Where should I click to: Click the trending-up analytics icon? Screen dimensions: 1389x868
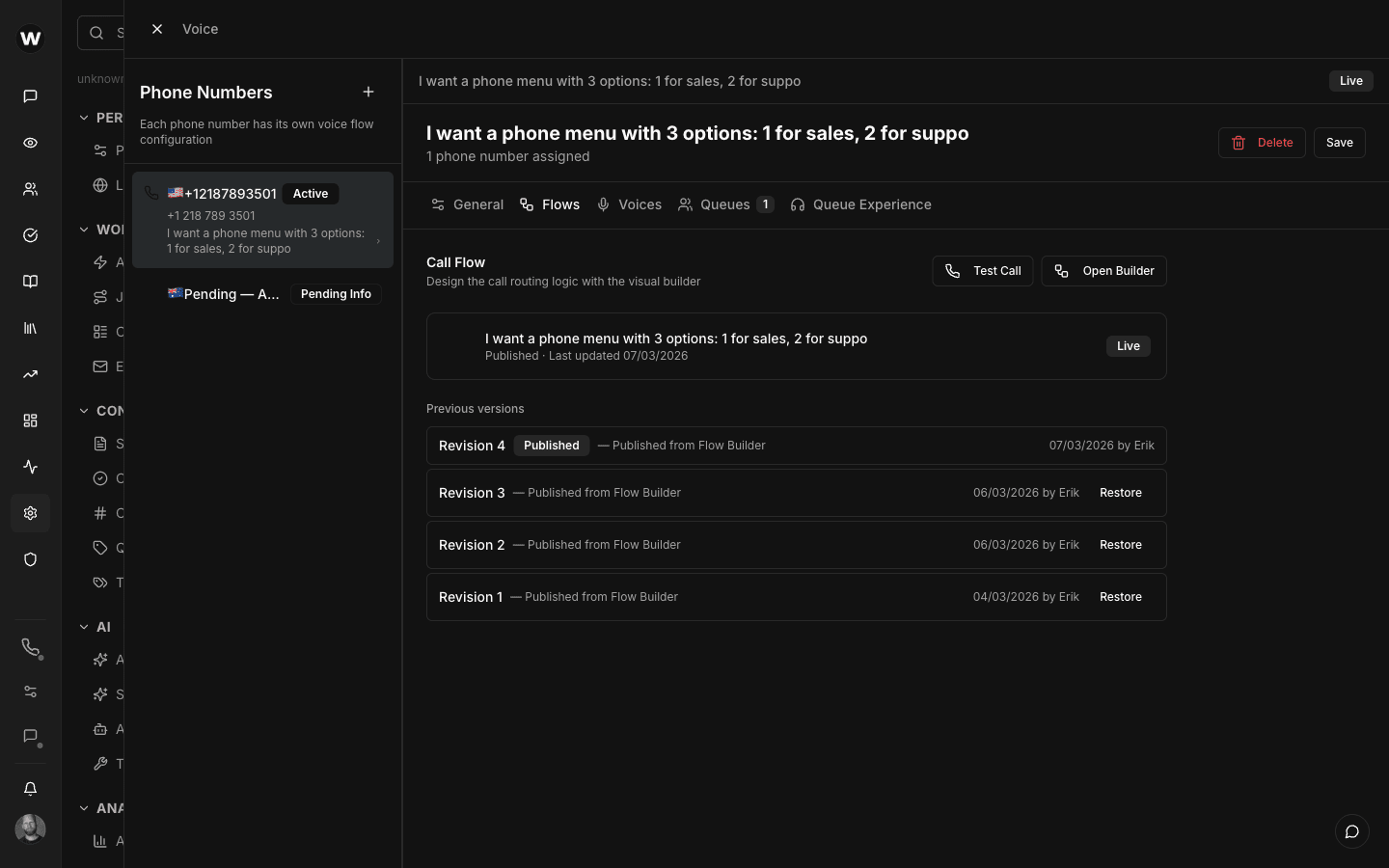pos(30,373)
